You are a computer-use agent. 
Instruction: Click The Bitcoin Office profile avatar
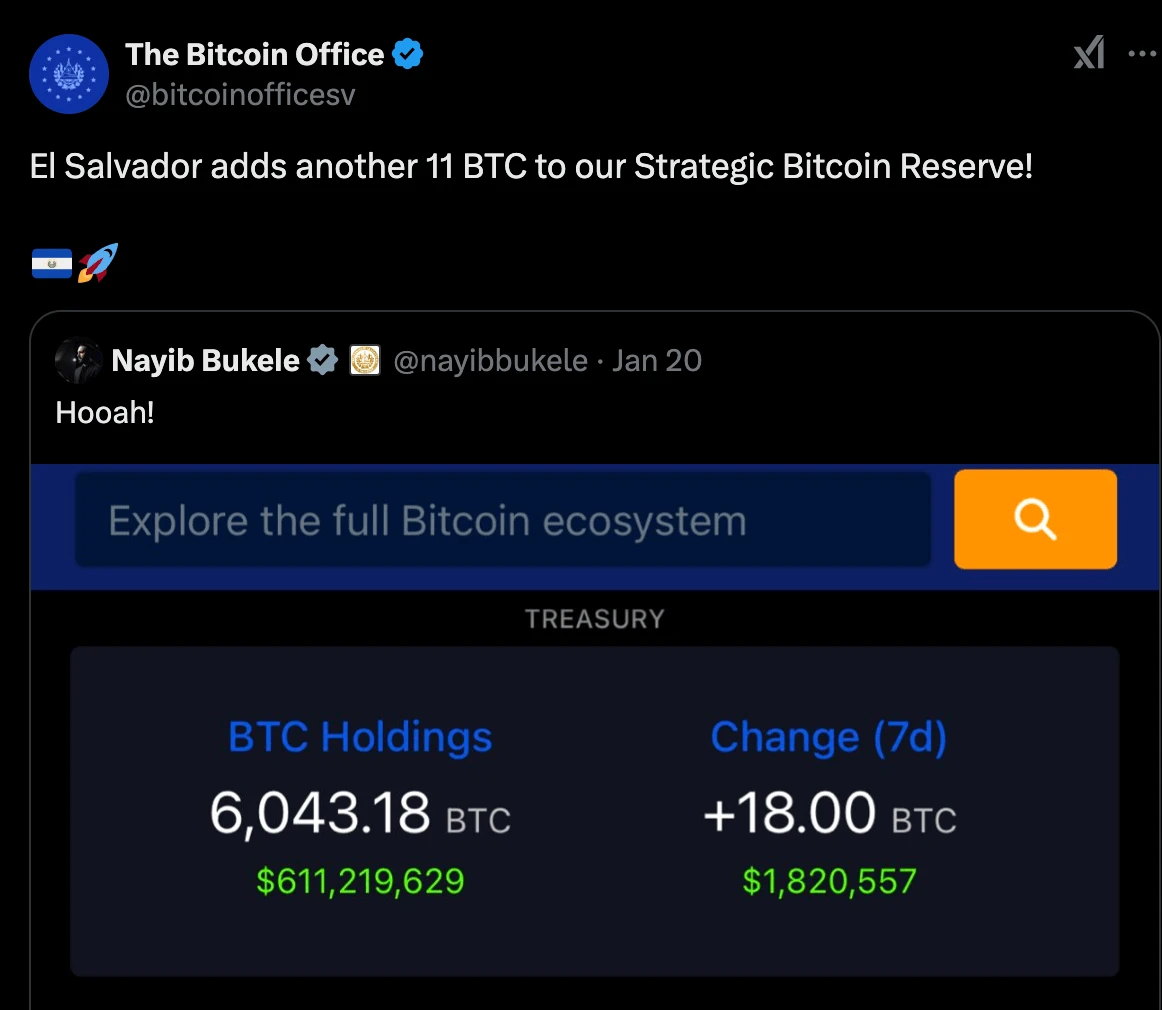click(69, 74)
